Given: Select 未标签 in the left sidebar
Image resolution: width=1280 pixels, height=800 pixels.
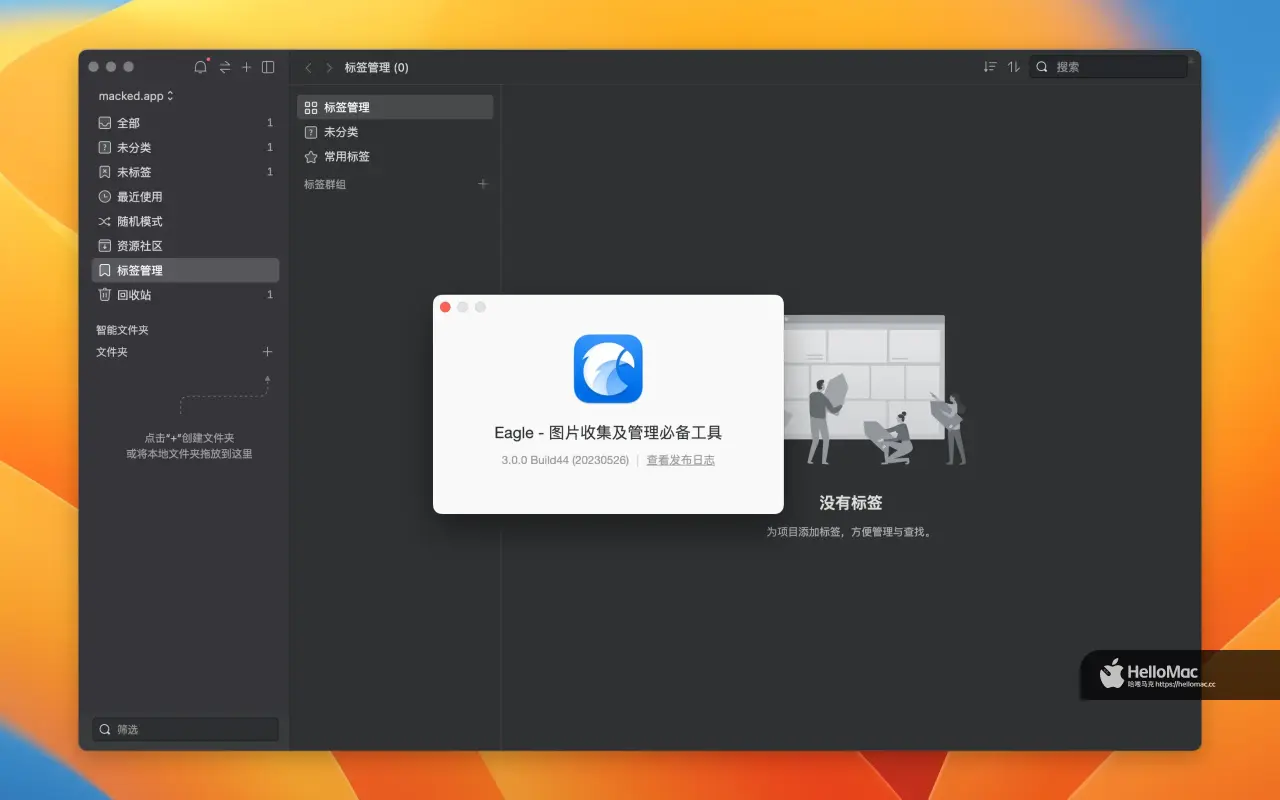Looking at the screenshot, I should click(185, 172).
